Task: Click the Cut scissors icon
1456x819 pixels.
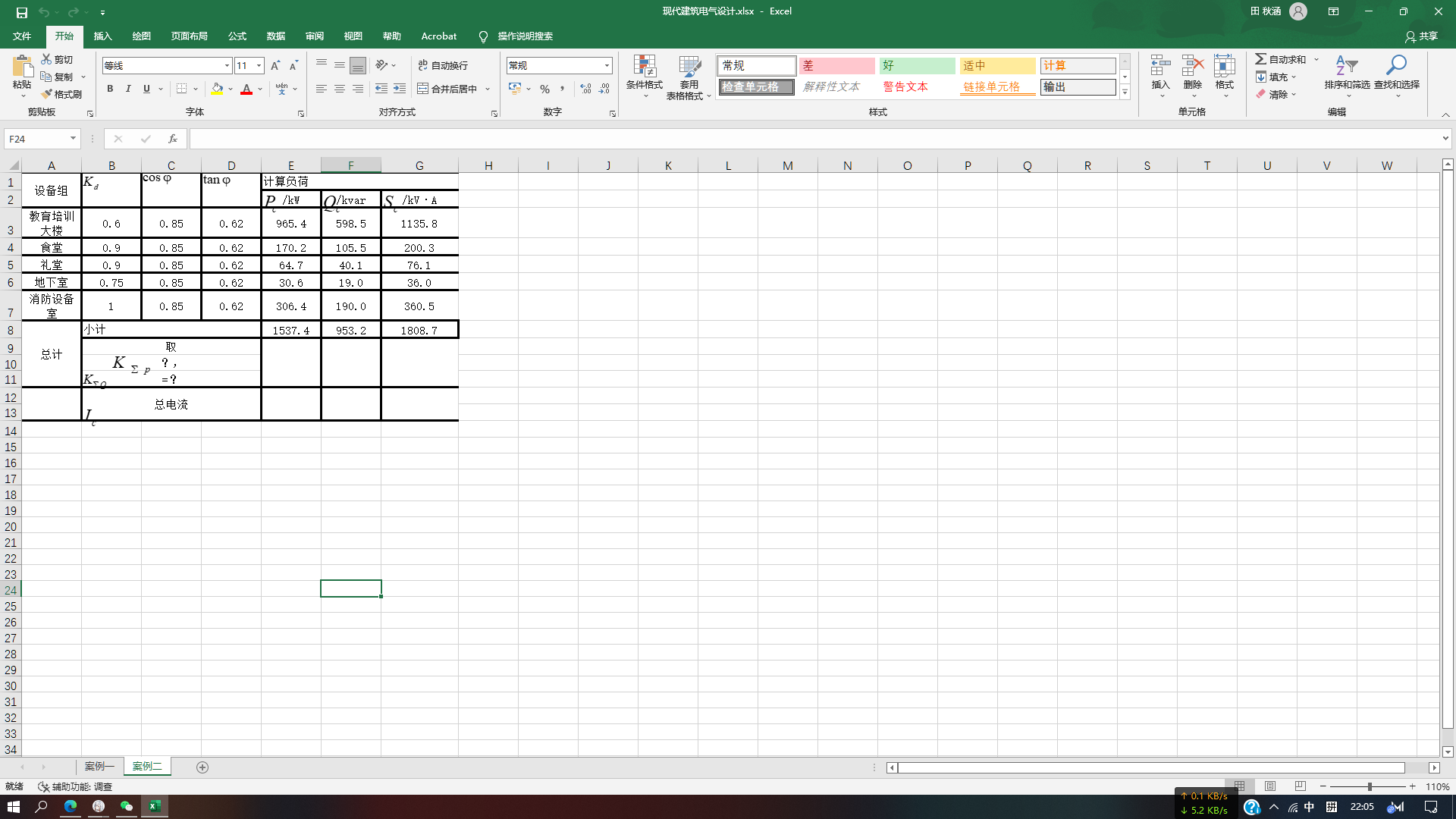Action: pyautogui.click(x=46, y=59)
